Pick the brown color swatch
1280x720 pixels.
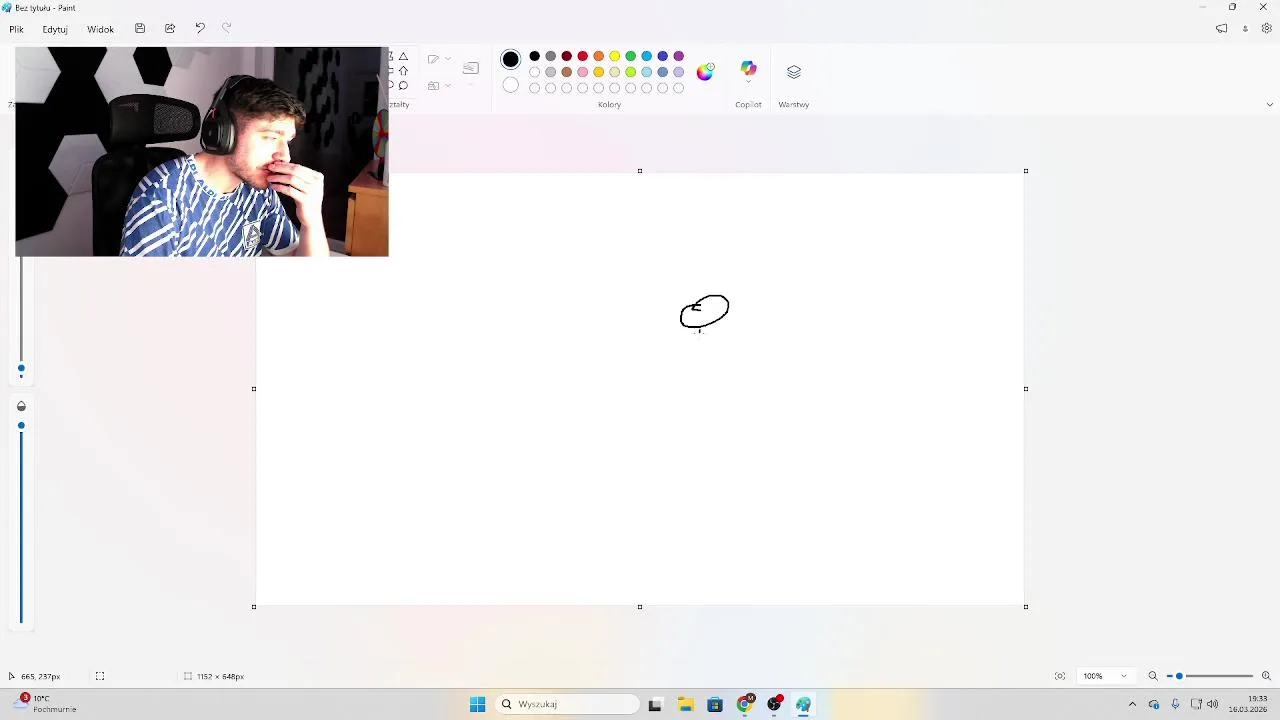click(x=567, y=72)
